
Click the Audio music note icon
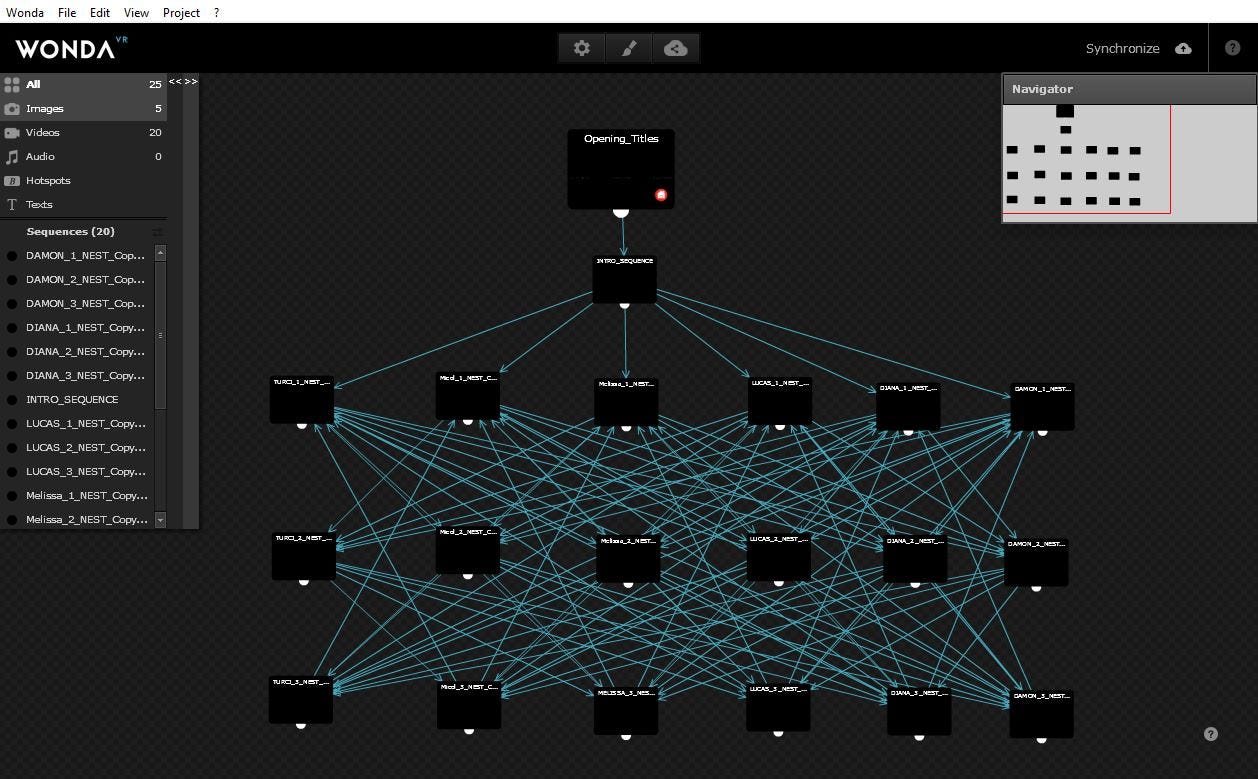pos(12,156)
